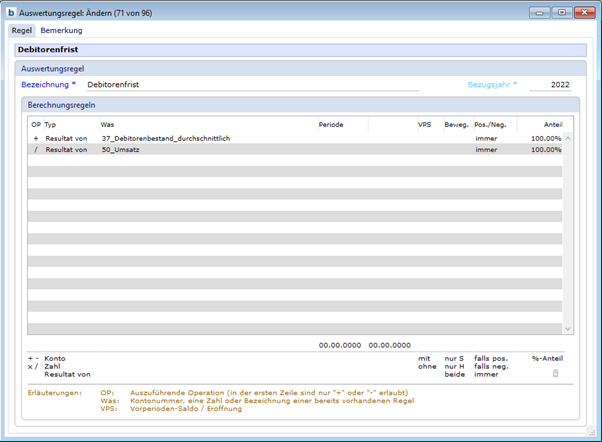Minimize the Auswertungsregel window
The image size is (602, 442).
pyautogui.click(x=541, y=13)
